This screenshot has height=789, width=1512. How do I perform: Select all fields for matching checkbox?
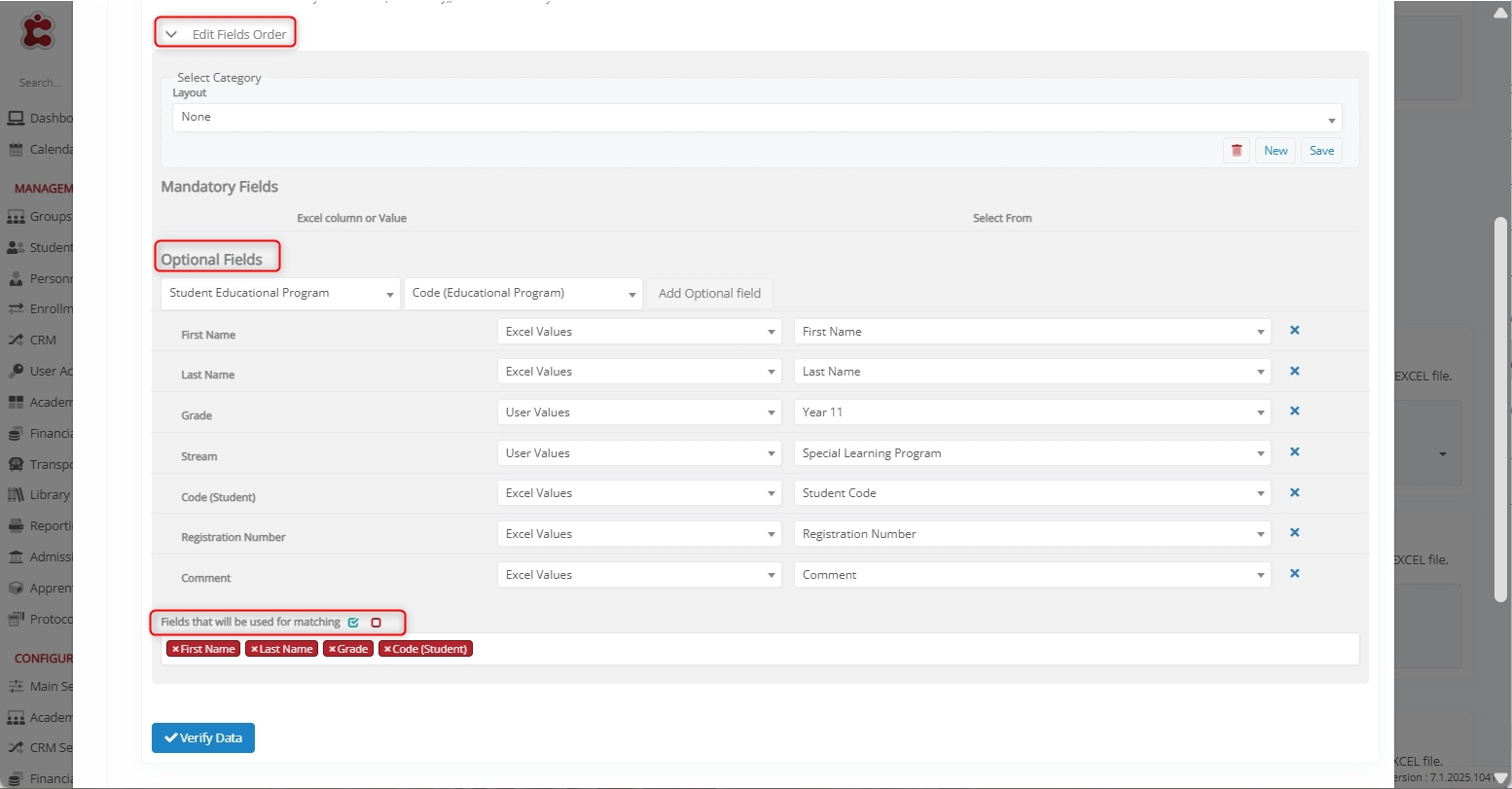(x=353, y=623)
